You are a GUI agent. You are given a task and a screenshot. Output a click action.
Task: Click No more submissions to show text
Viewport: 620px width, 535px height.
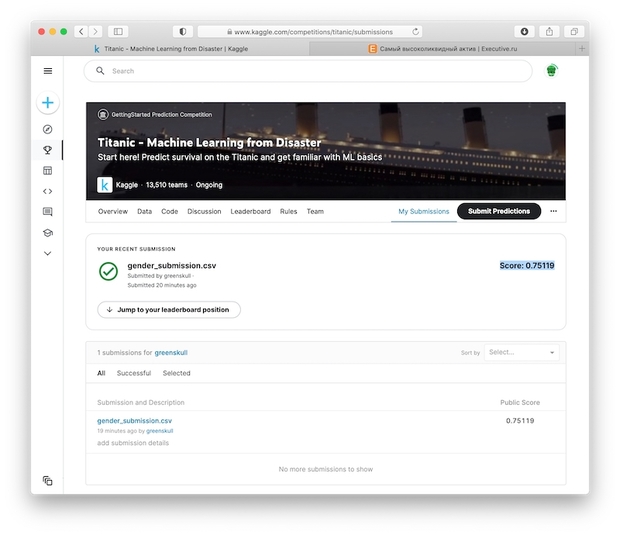pos(326,469)
